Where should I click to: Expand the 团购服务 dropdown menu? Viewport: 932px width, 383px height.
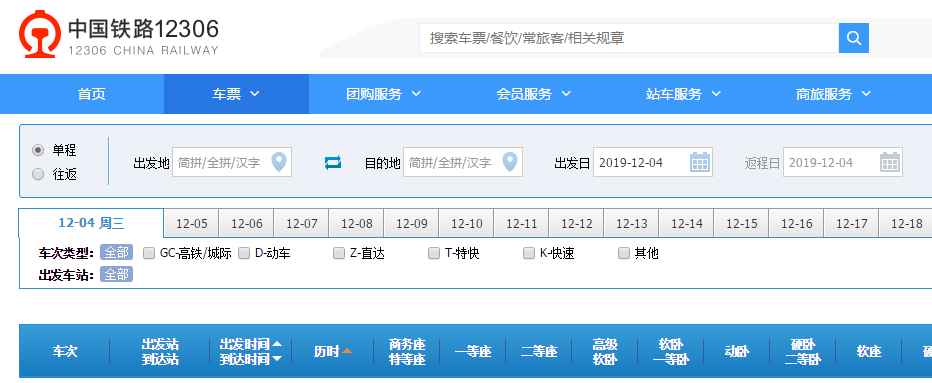point(383,94)
